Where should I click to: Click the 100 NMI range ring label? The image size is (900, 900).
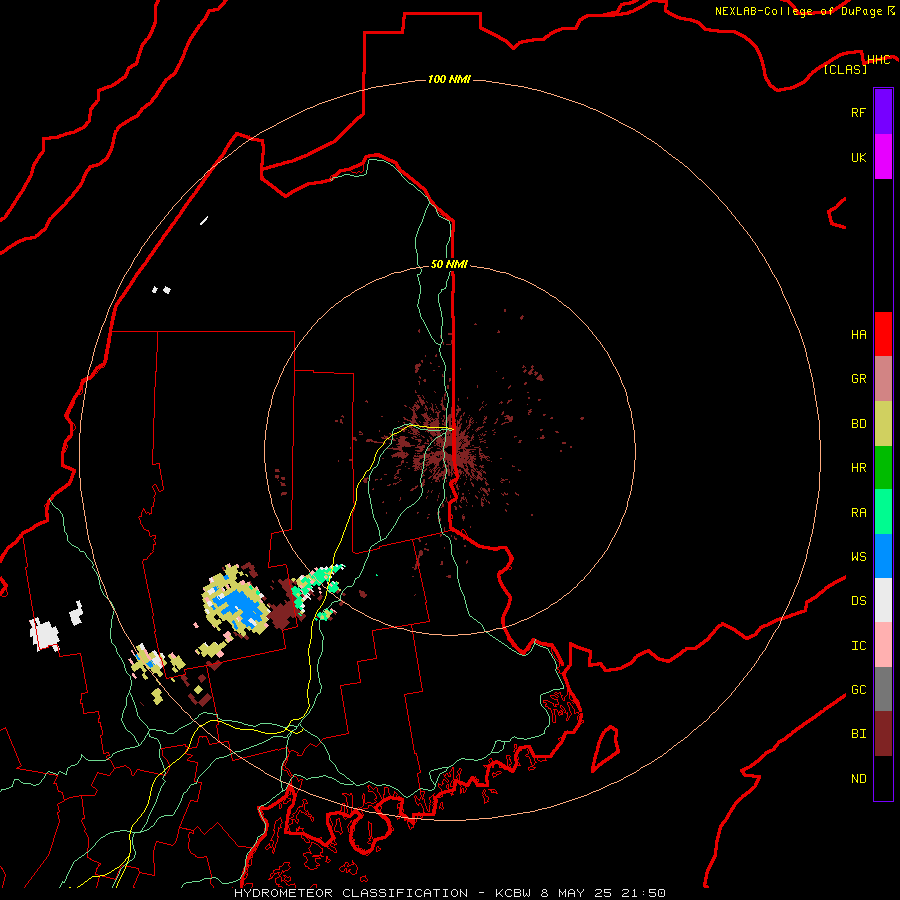click(449, 79)
